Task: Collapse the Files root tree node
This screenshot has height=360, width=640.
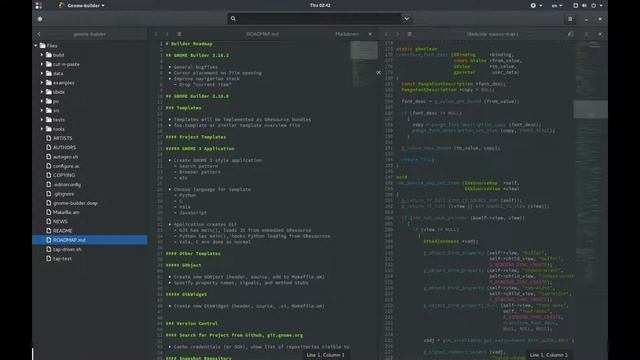Action: [x=36, y=46]
